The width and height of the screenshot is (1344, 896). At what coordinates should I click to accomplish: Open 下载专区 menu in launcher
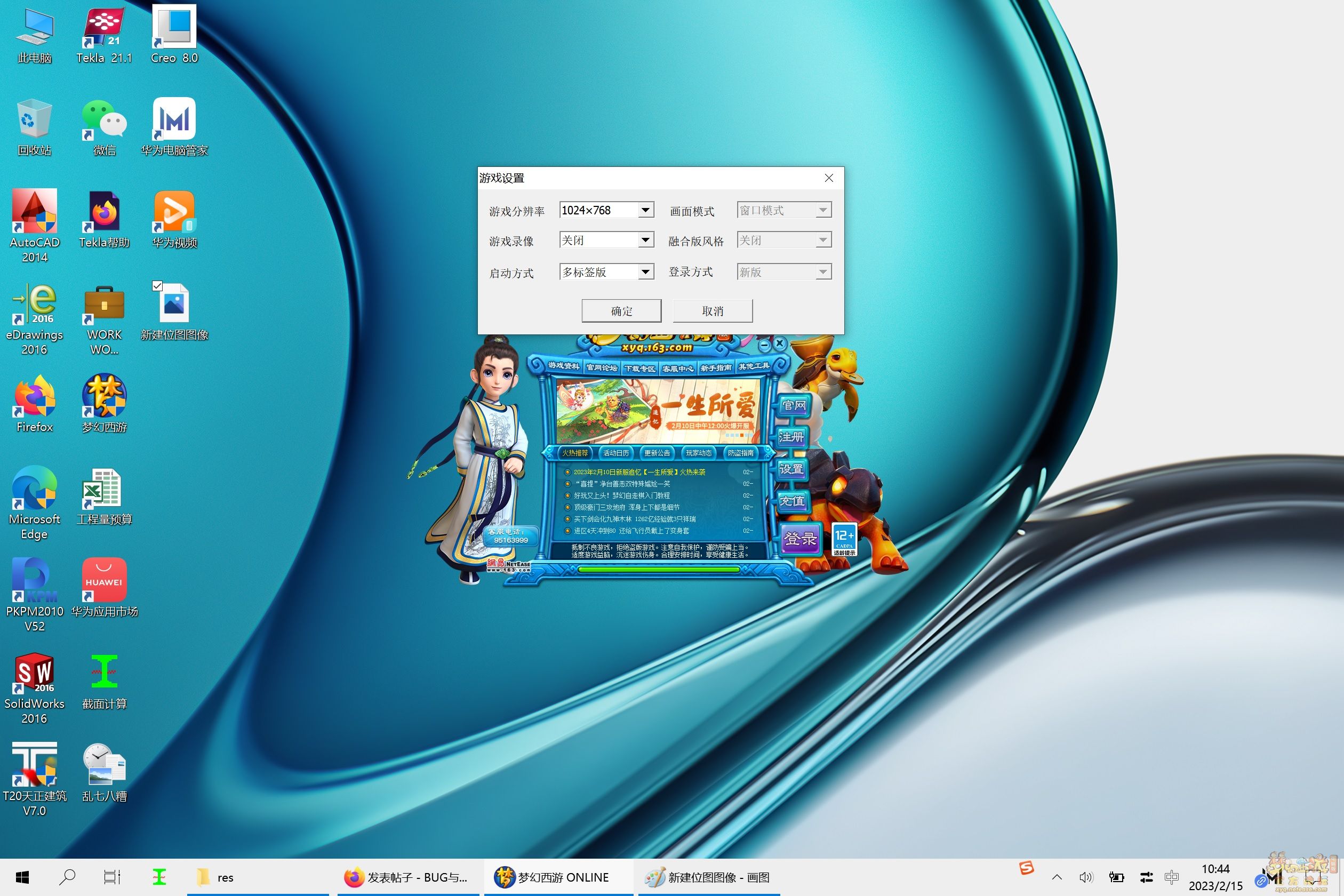[639, 369]
